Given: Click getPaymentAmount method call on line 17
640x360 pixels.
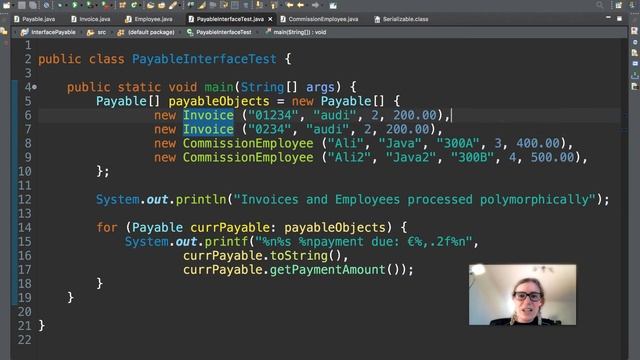Looking at the screenshot, I should (x=328, y=270).
